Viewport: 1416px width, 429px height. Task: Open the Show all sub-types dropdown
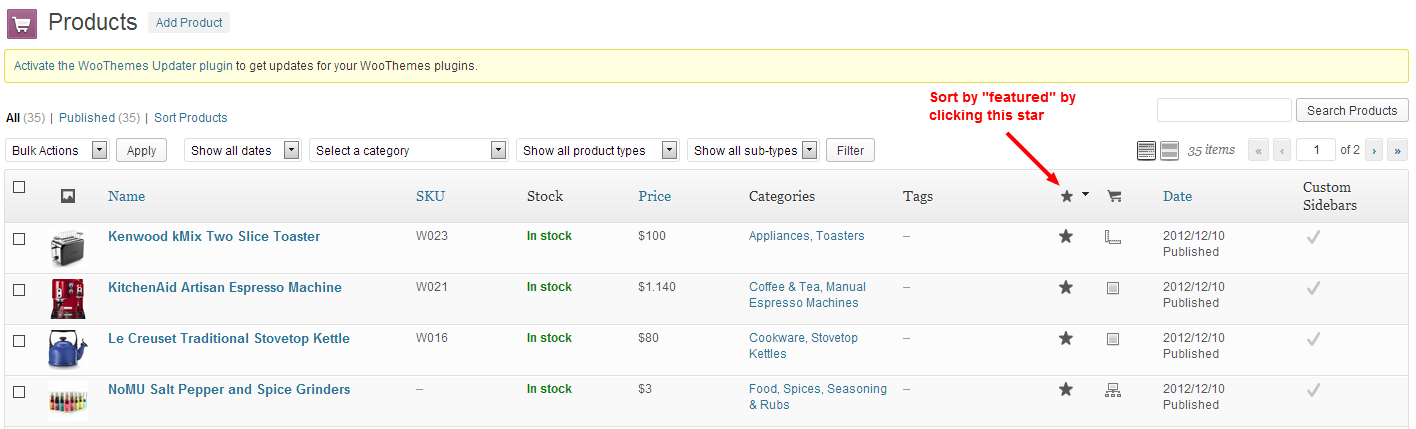753,150
